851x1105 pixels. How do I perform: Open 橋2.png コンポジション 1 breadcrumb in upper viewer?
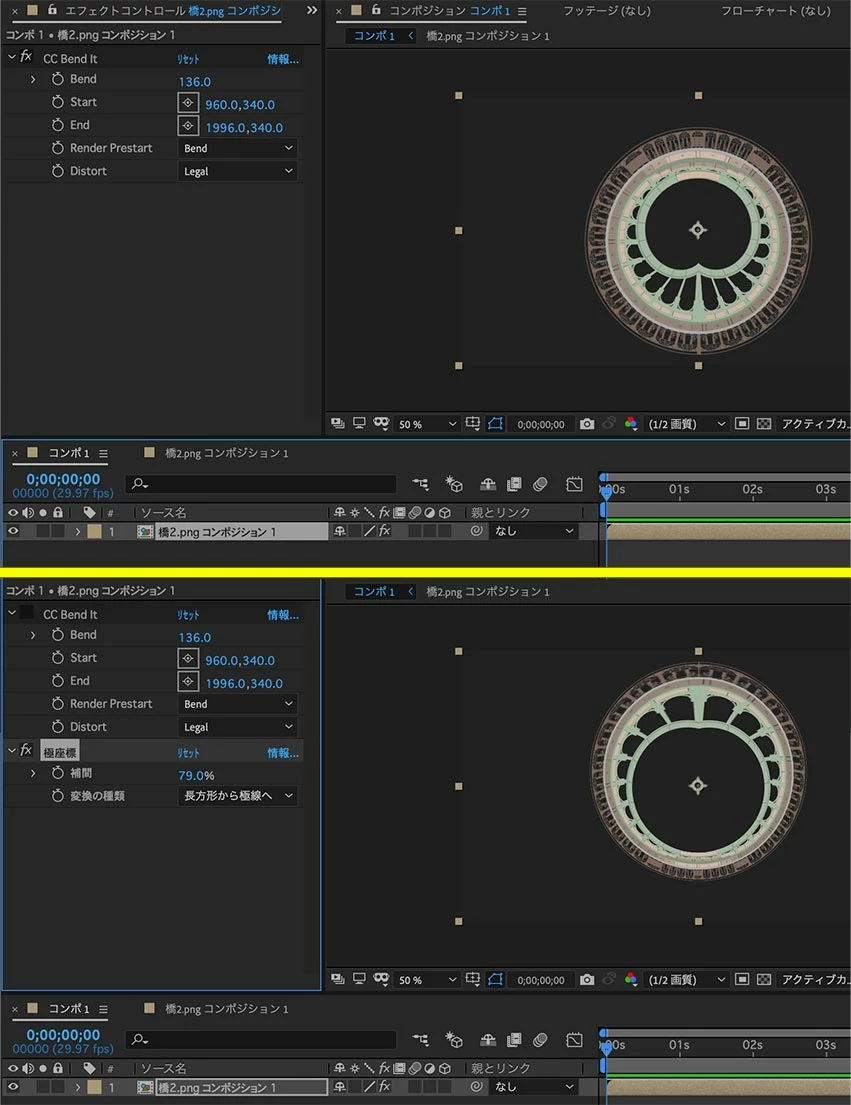(487, 35)
